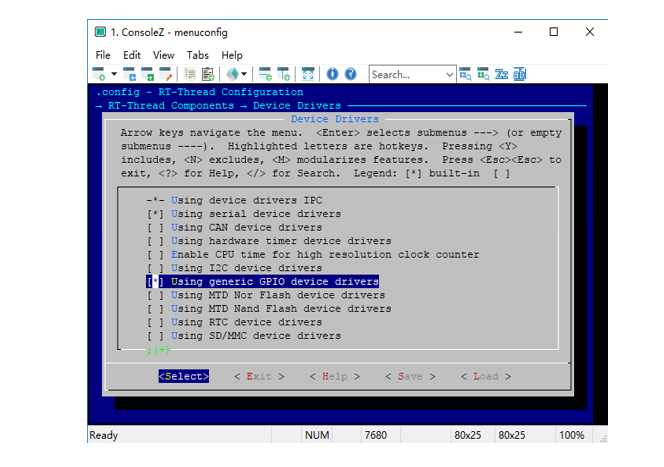
Task: Click the Help button in menuconfig
Action: [335, 376]
